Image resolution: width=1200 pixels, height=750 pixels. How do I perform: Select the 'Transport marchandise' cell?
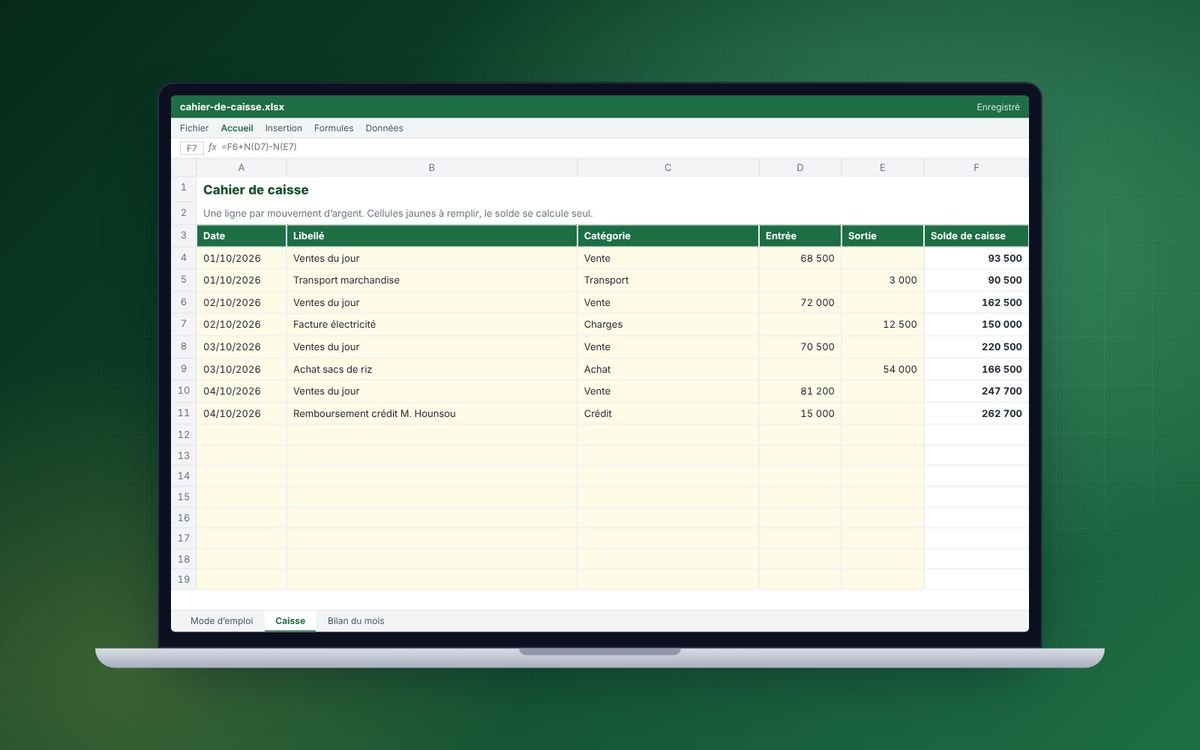[x=432, y=280]
